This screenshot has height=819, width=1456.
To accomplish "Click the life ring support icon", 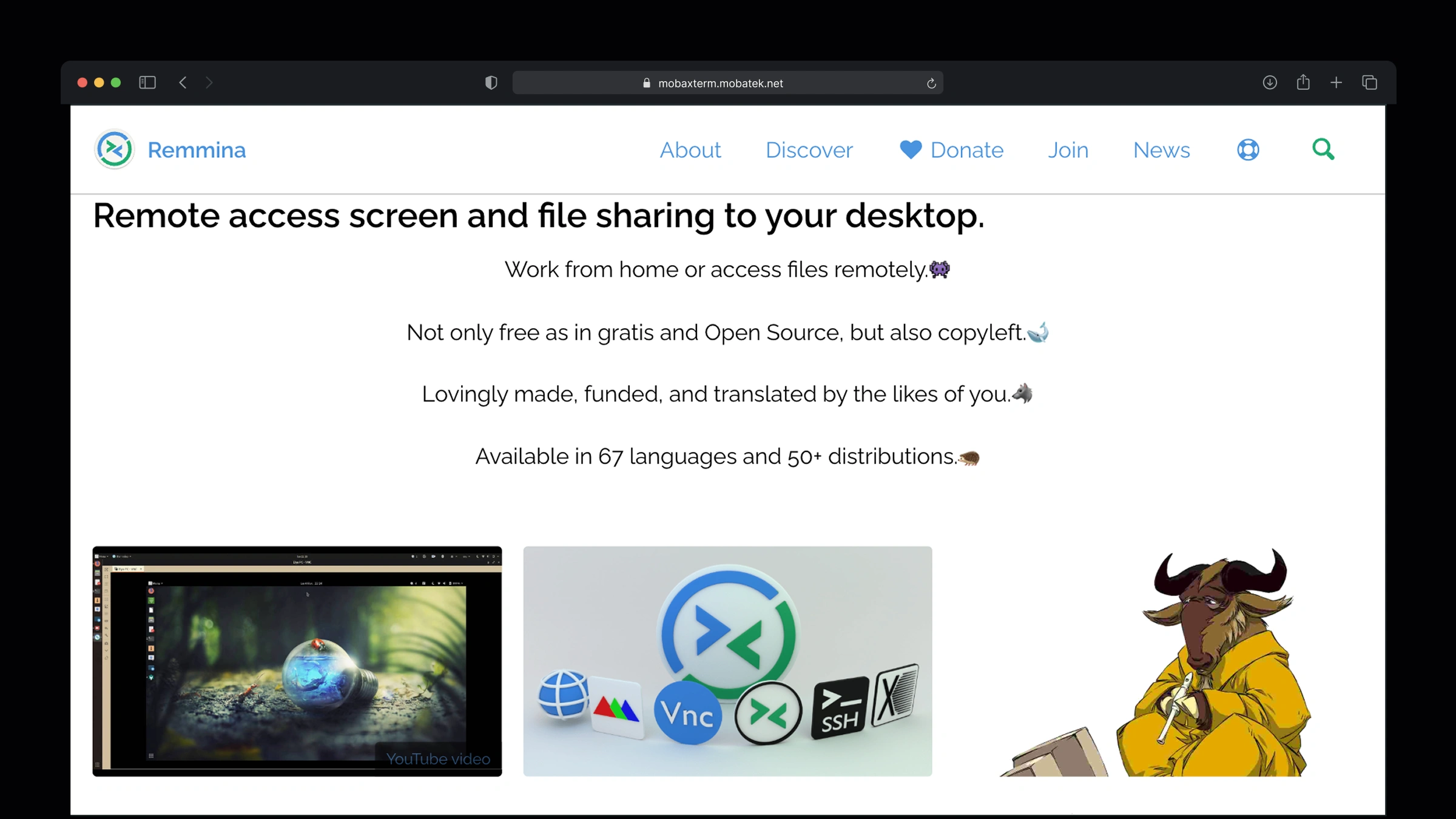I will [1248, 149].
